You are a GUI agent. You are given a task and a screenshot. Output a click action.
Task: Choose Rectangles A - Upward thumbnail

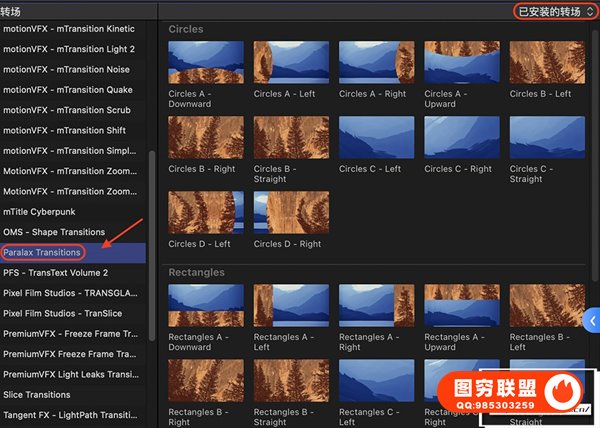[461, 306]
